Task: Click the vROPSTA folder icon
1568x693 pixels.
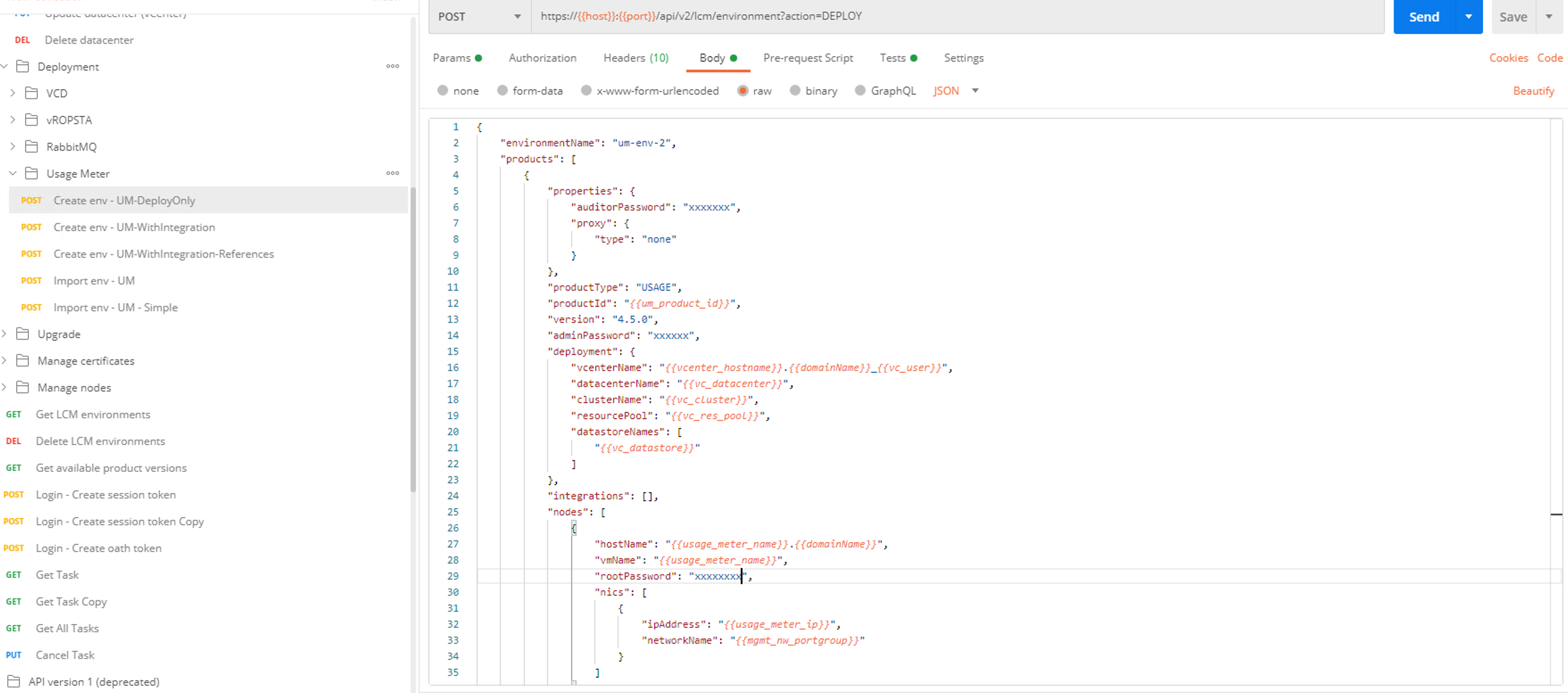Action: (x=31, y=120)
